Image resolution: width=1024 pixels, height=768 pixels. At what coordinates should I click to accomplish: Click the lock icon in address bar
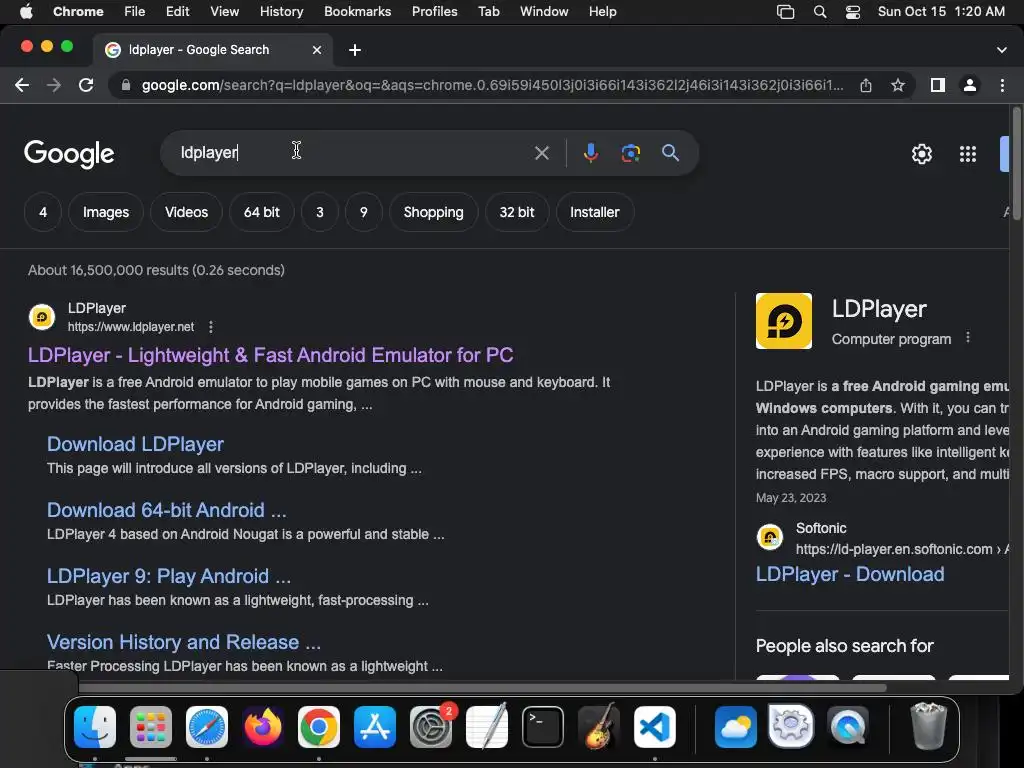pyautogui.click(x=125, y=85)
